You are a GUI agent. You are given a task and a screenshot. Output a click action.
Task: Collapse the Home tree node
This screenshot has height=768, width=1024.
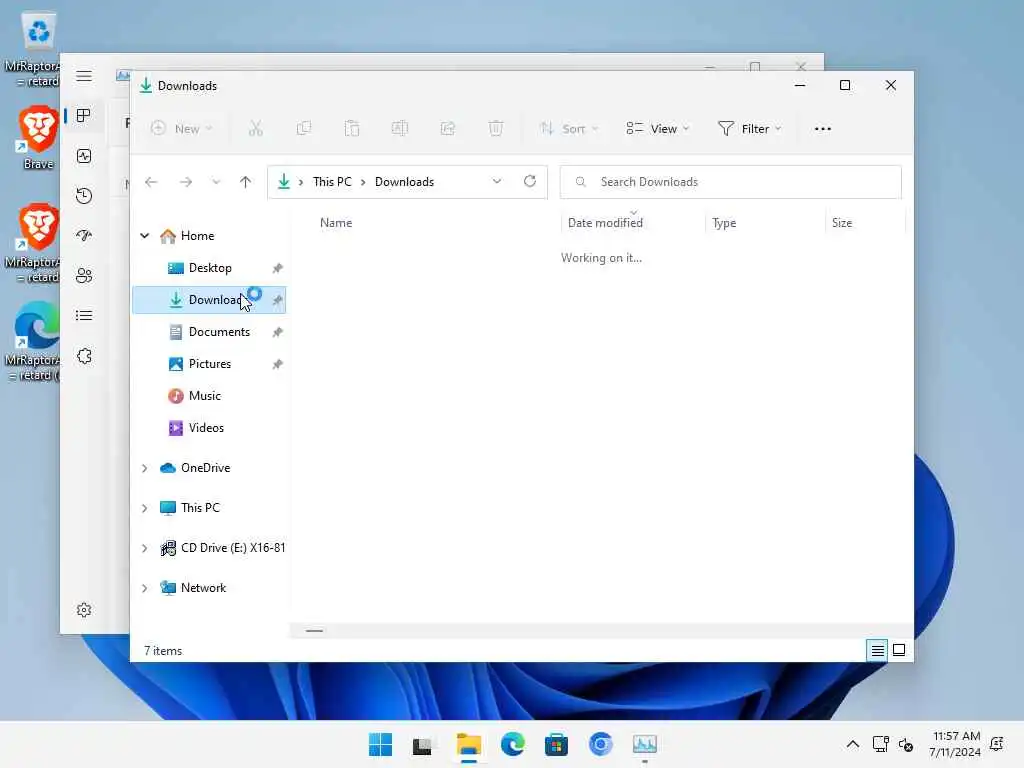coord(145,236)
